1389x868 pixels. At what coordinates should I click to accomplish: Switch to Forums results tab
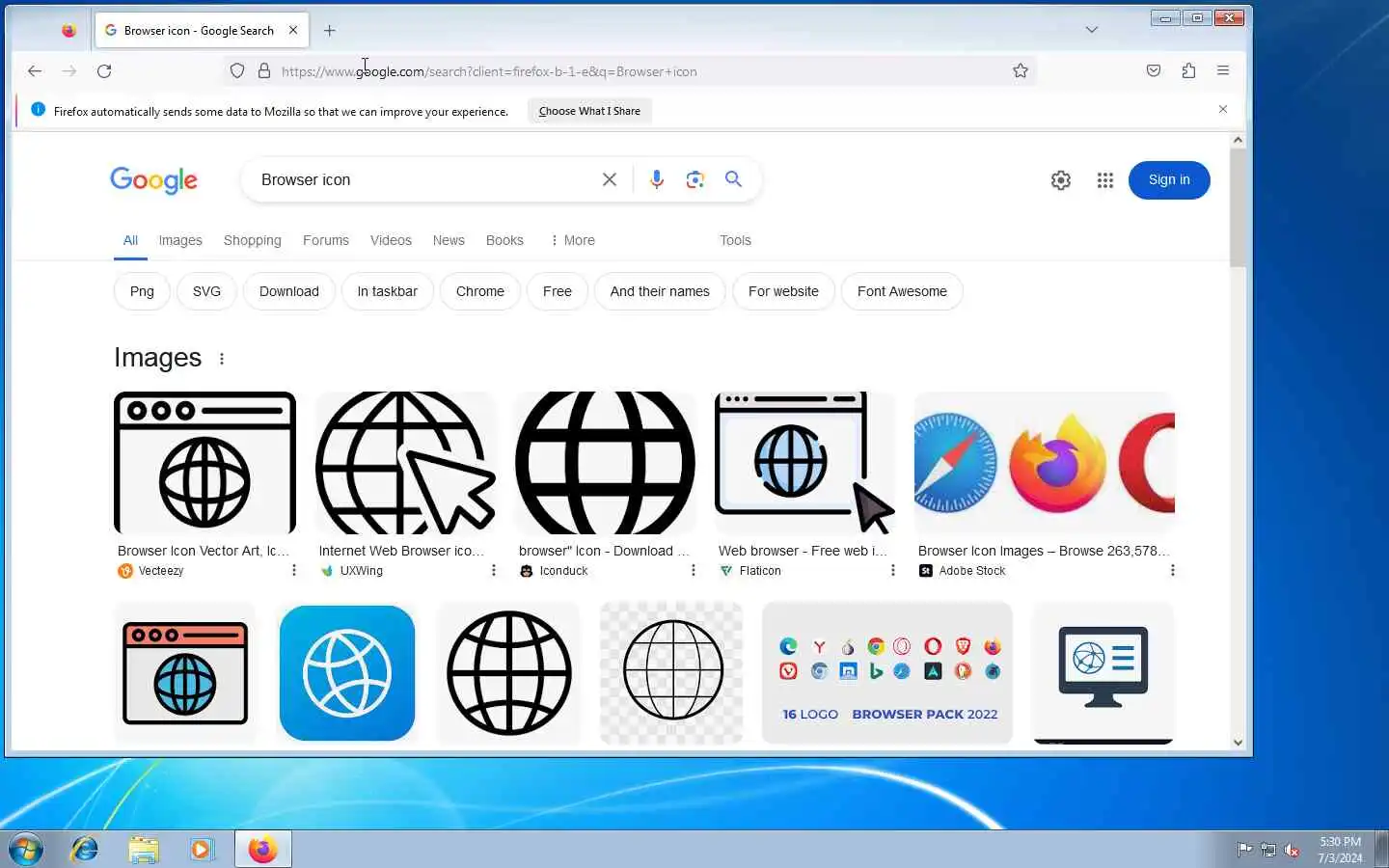(x=326, y=240)
